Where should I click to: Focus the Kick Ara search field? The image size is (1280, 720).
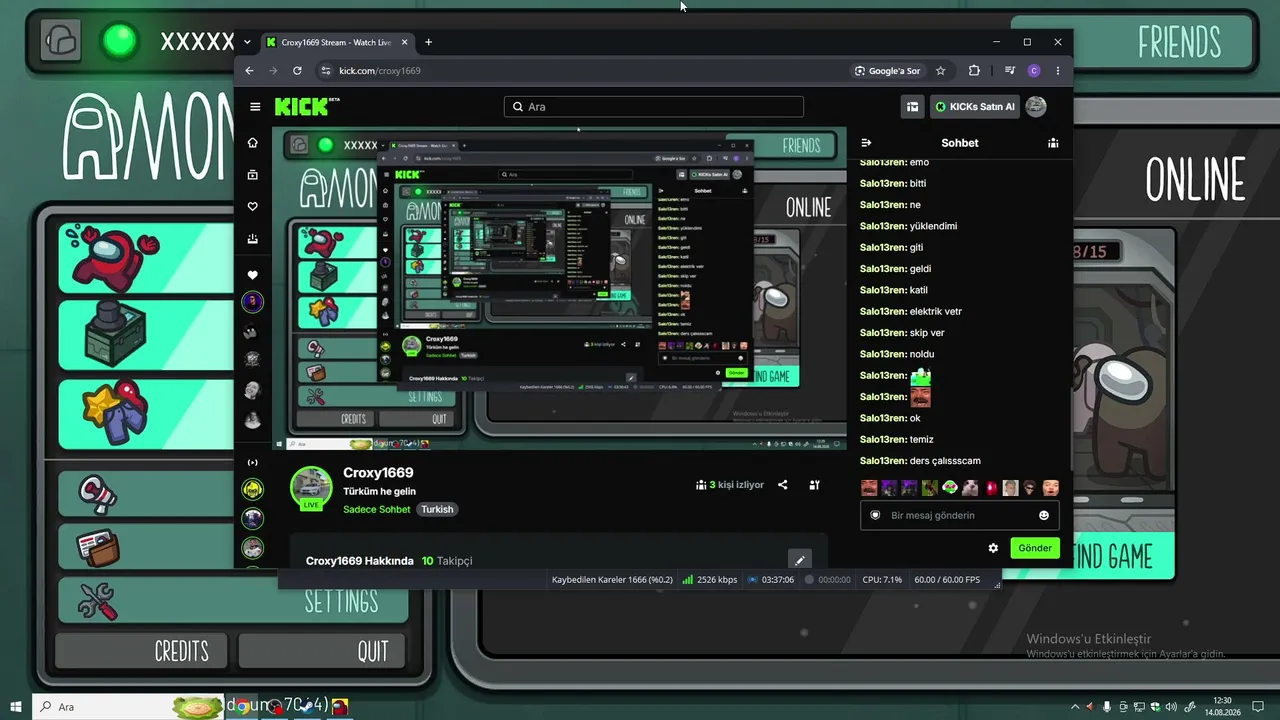click(654, 107)
